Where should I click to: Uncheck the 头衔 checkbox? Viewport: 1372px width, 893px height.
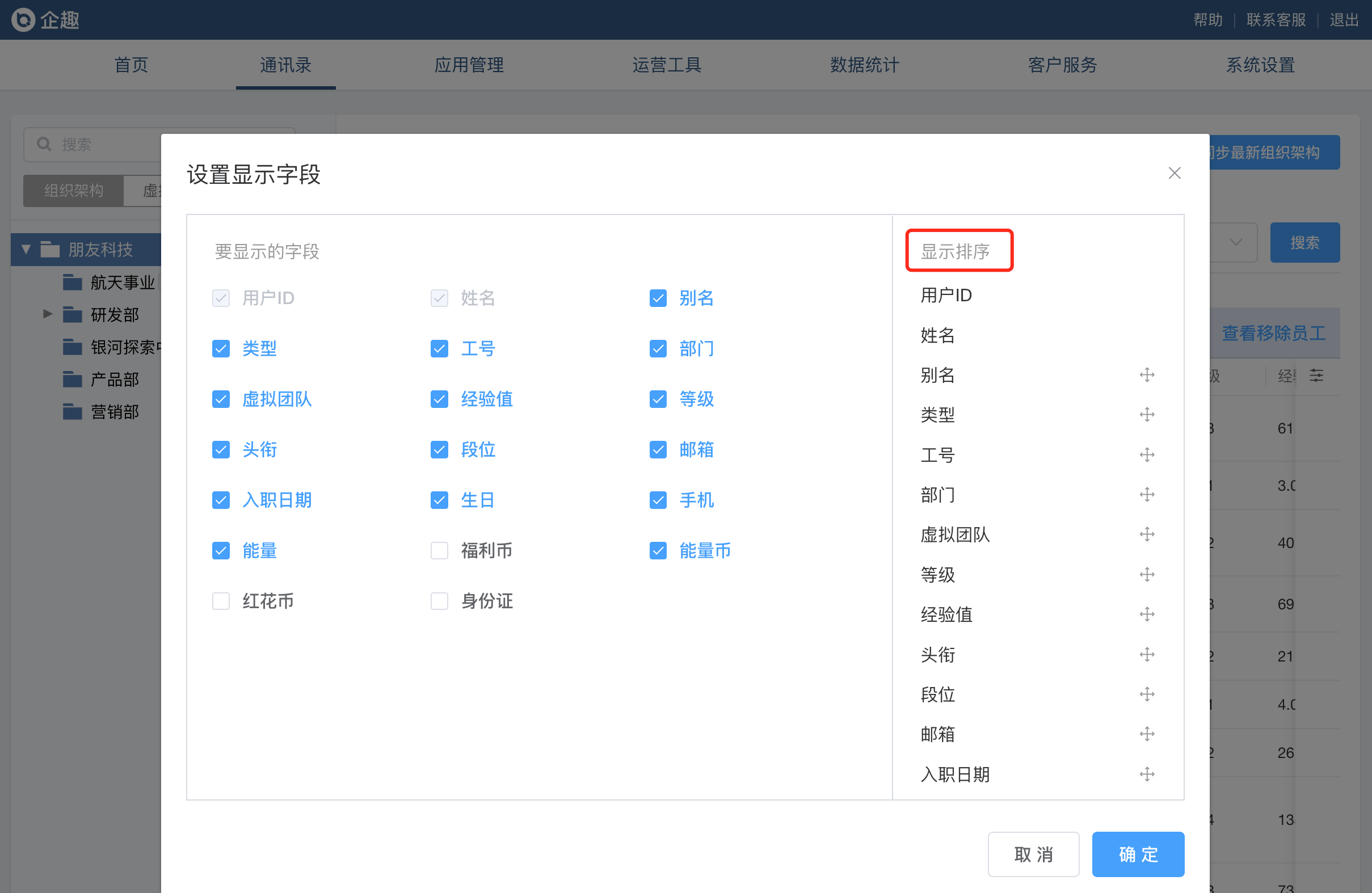point(221,450)
